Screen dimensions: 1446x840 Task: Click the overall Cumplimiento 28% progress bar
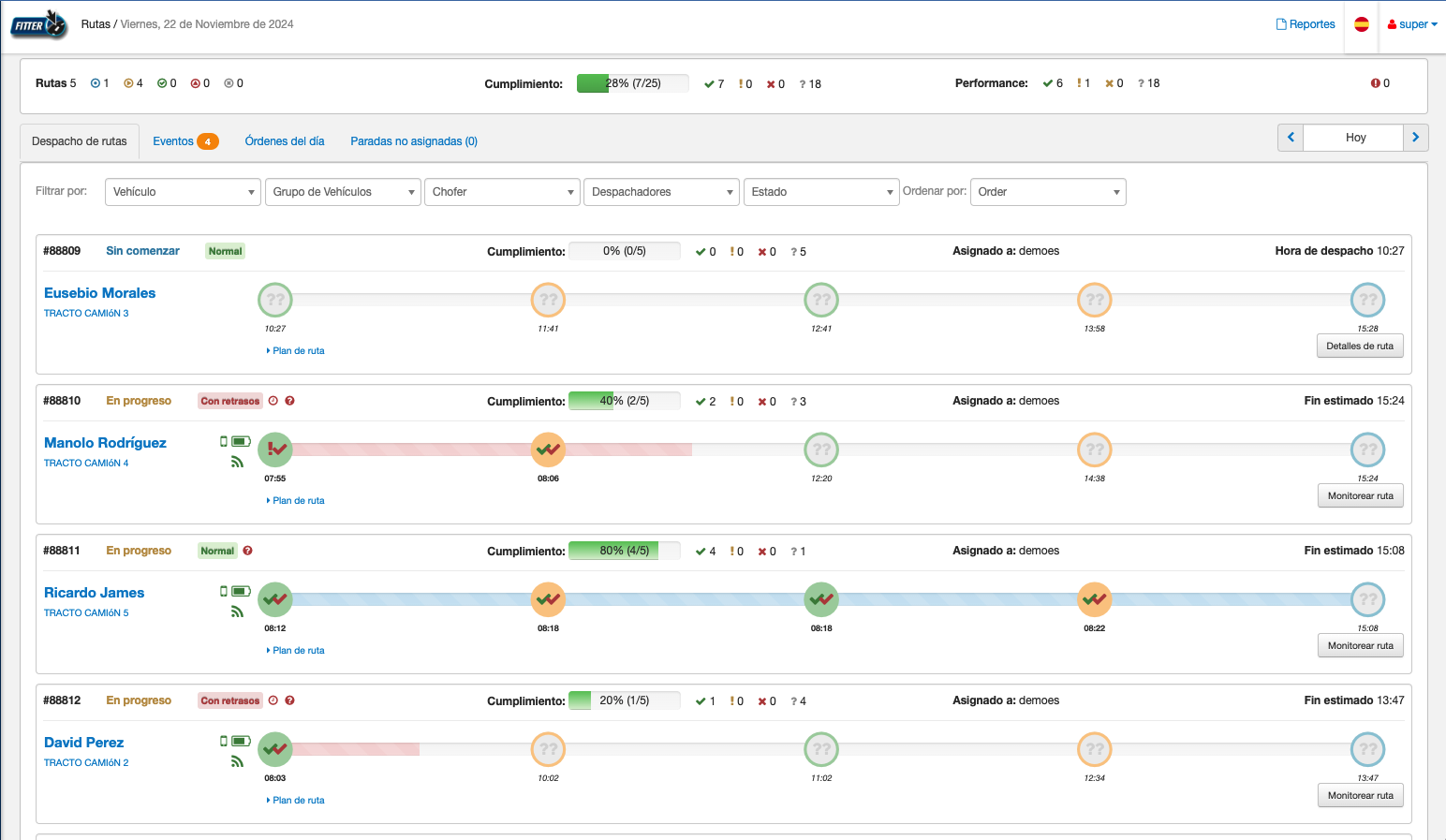[x=632, y=83]
